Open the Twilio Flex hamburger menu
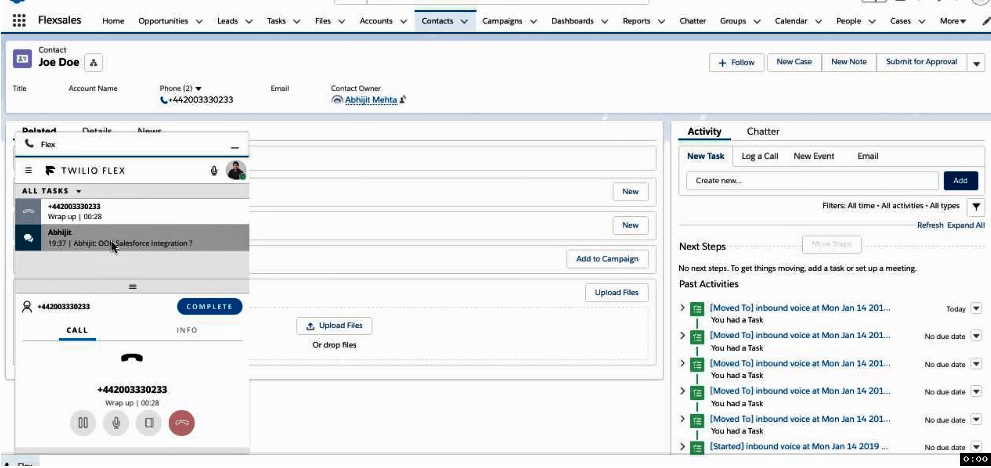The height and width of the screenshot is (468, 991). [x=29, y=171]
